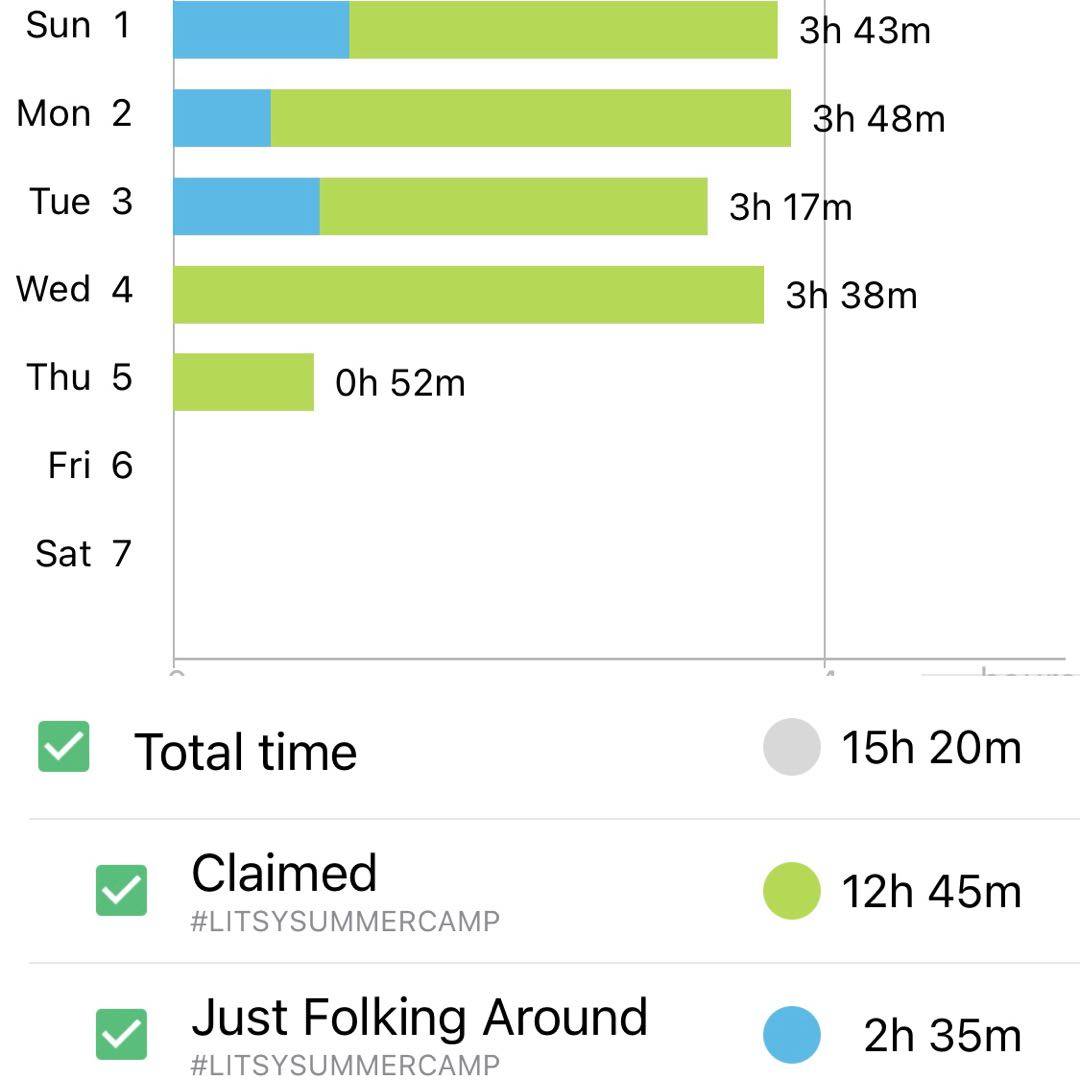Tap the 12h 45m Claimed total
Image resolution: width=1080 pixels, height=1080 pixels.
[931, 891]
